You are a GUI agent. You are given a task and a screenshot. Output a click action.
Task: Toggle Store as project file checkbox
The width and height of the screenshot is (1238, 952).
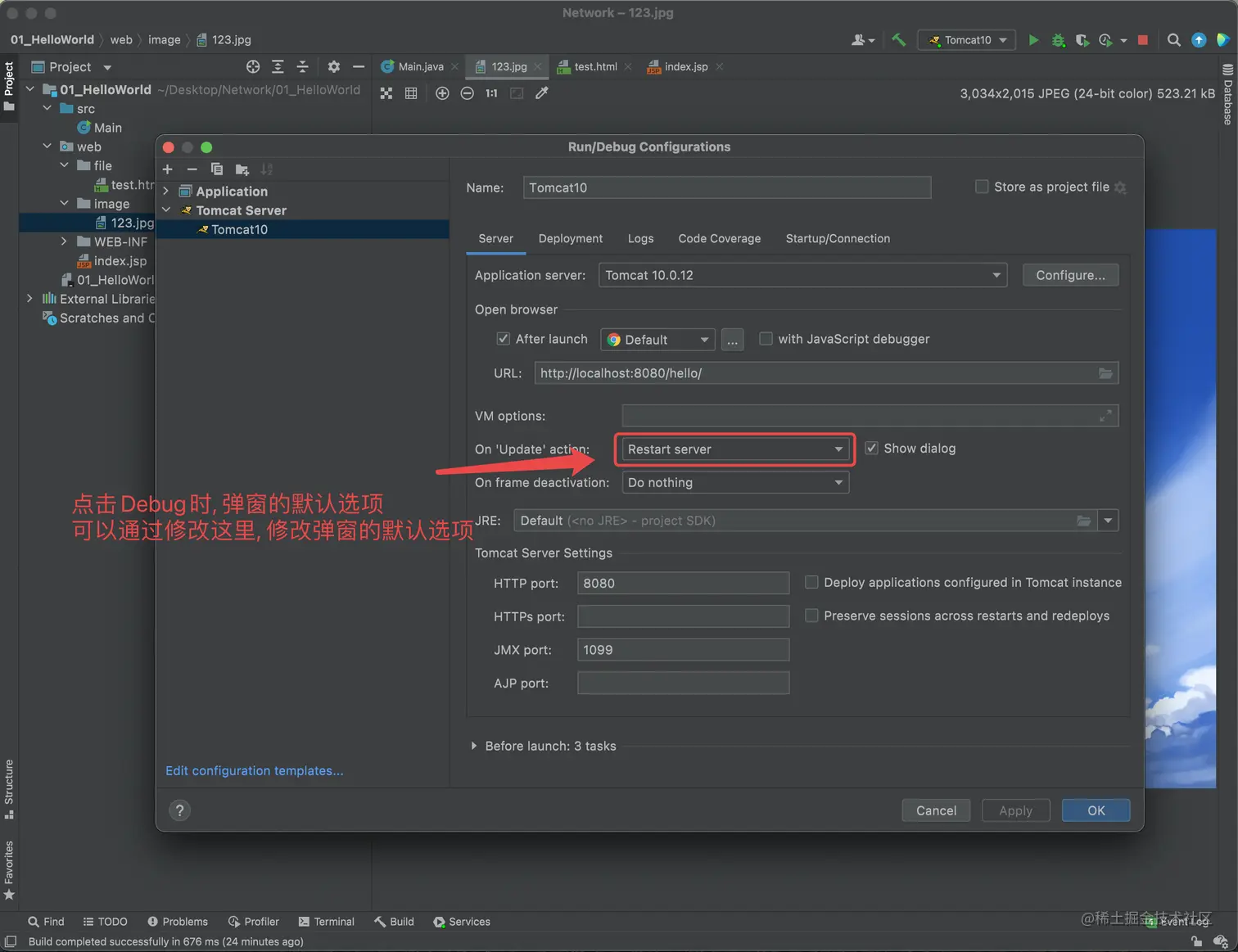tap(982, 187)
